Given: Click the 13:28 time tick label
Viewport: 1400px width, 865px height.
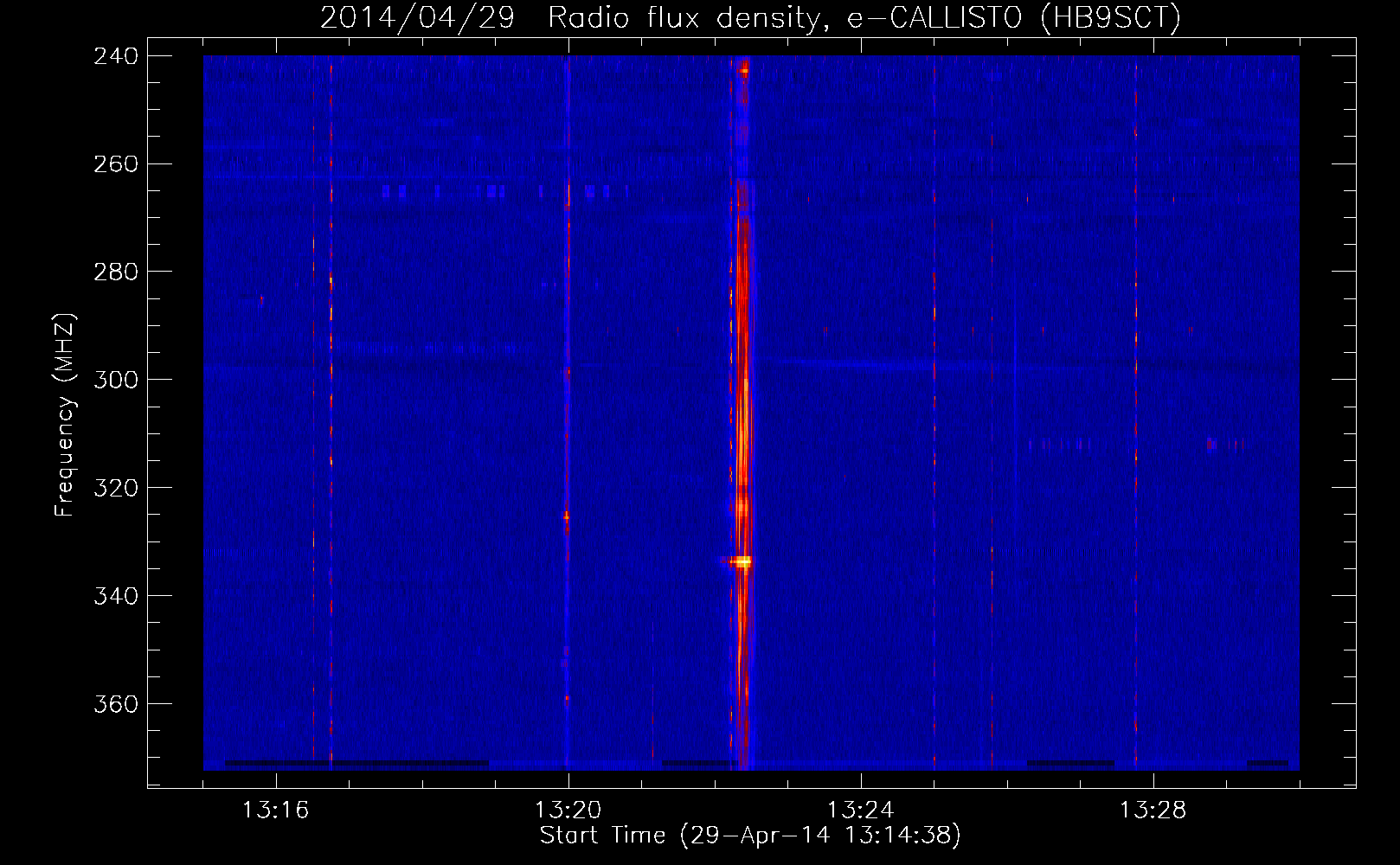Looking at the screenshot, I should pyautogui.click(x=1153, y=811).
